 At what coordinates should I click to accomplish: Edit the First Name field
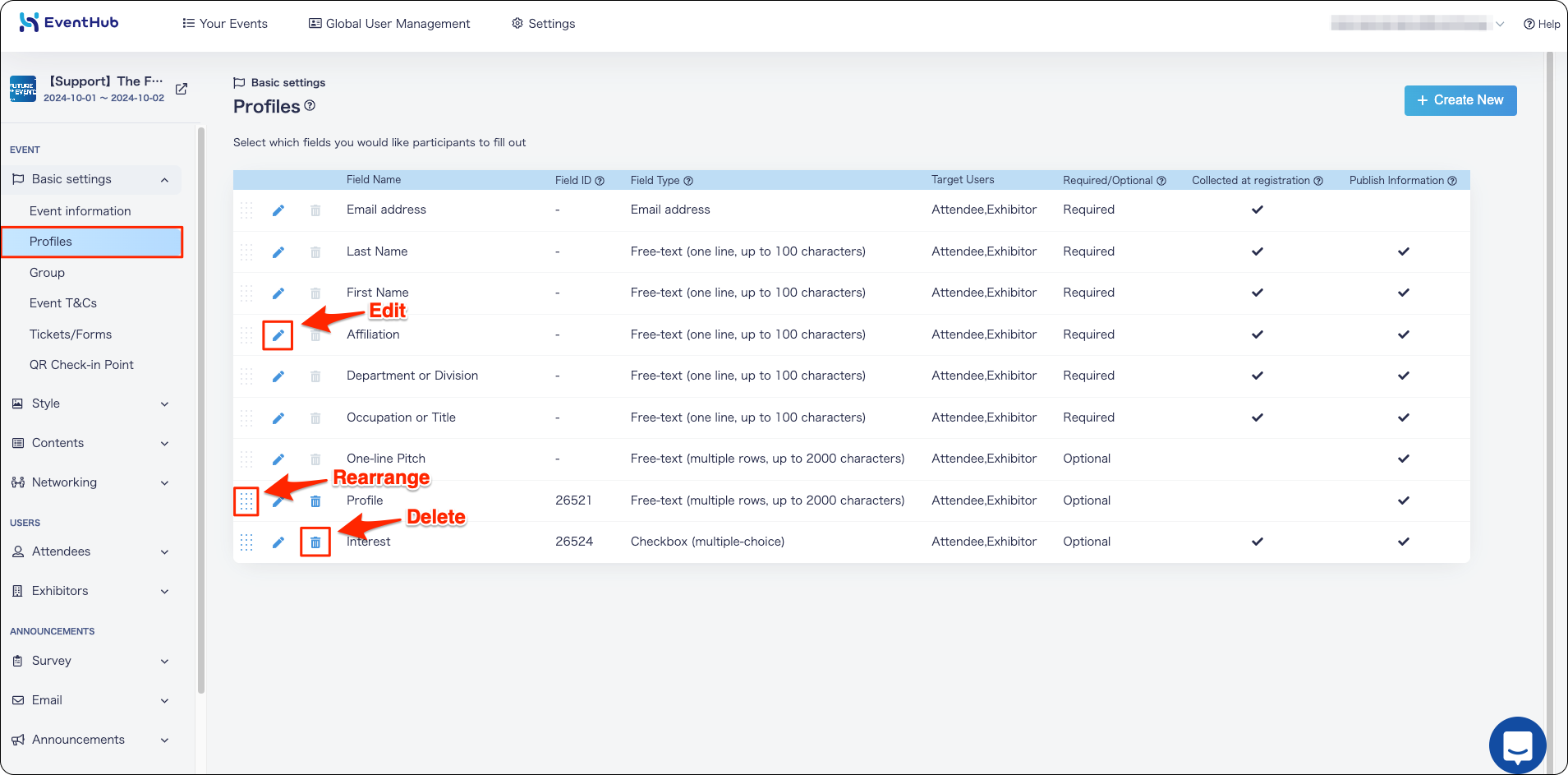pos(278,293)
